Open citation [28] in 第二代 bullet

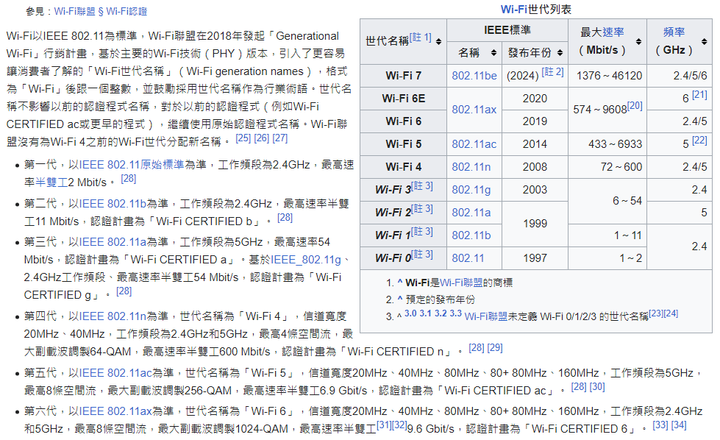click(x=285, y=217)
